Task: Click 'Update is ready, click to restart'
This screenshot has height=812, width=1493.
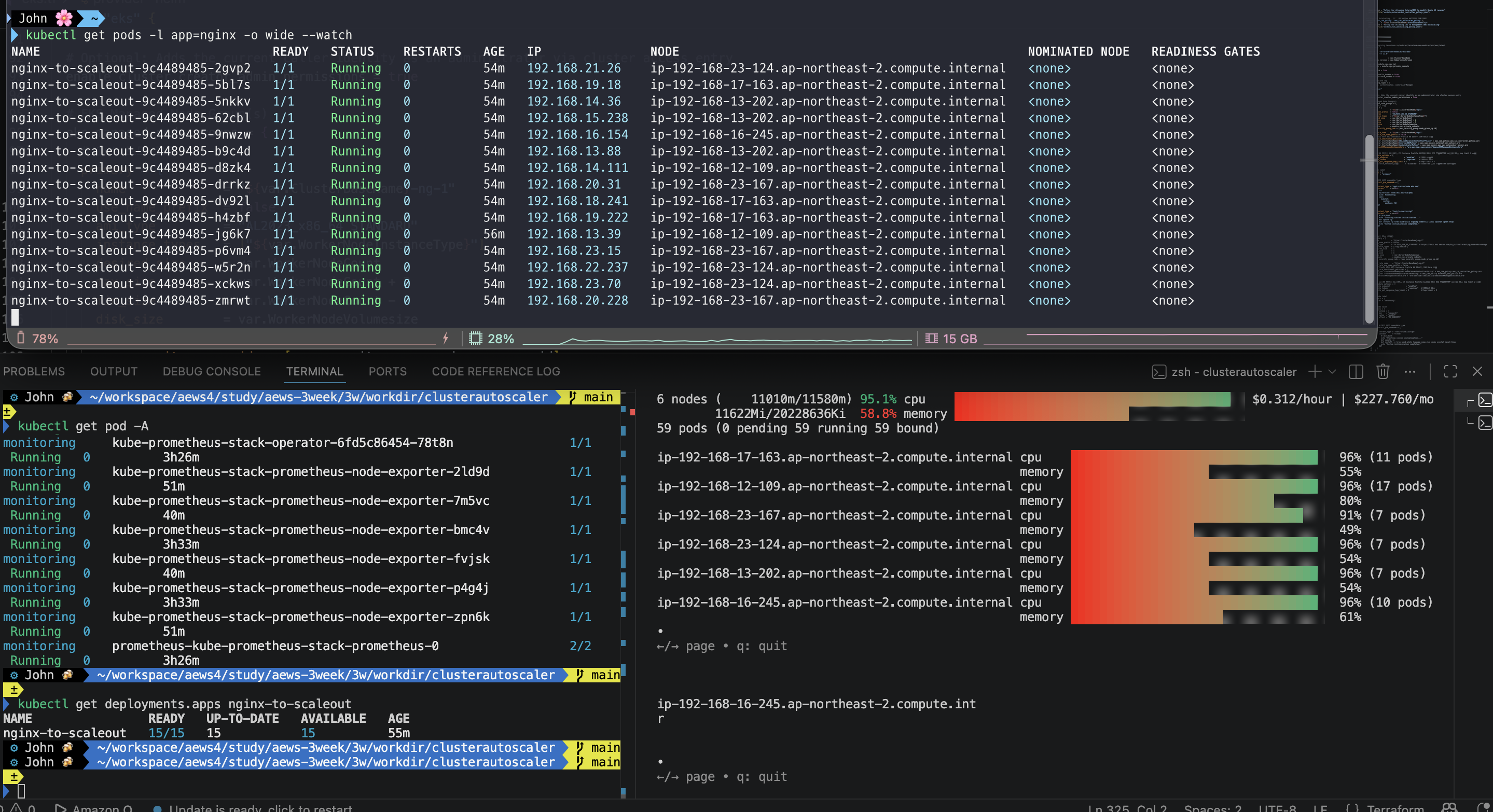Action: pyautogui.click(x=260, y=807)
